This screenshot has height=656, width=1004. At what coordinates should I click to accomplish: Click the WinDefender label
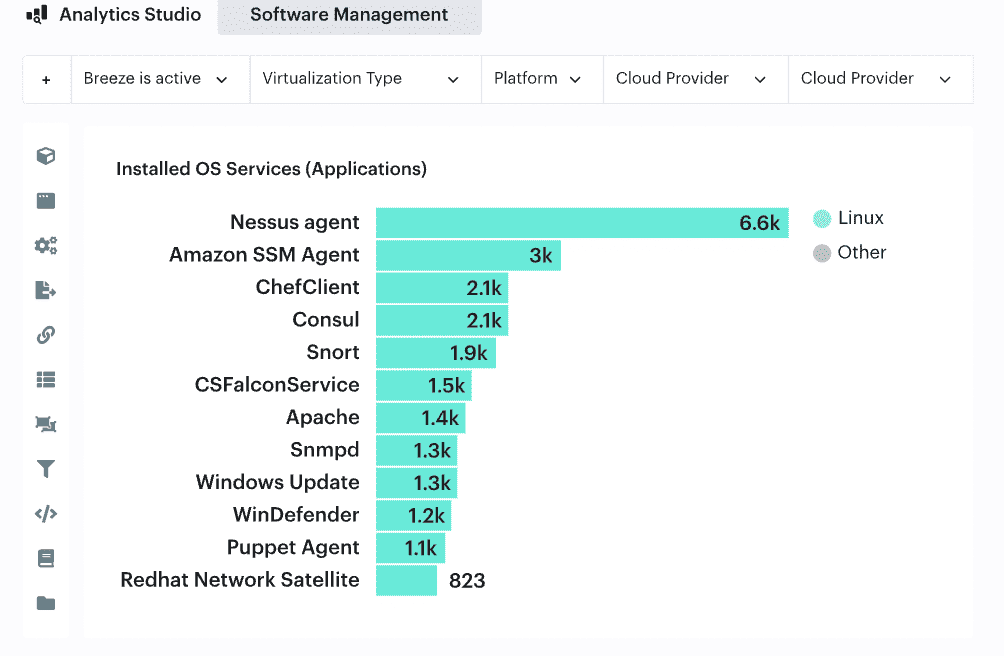point(296,515)
